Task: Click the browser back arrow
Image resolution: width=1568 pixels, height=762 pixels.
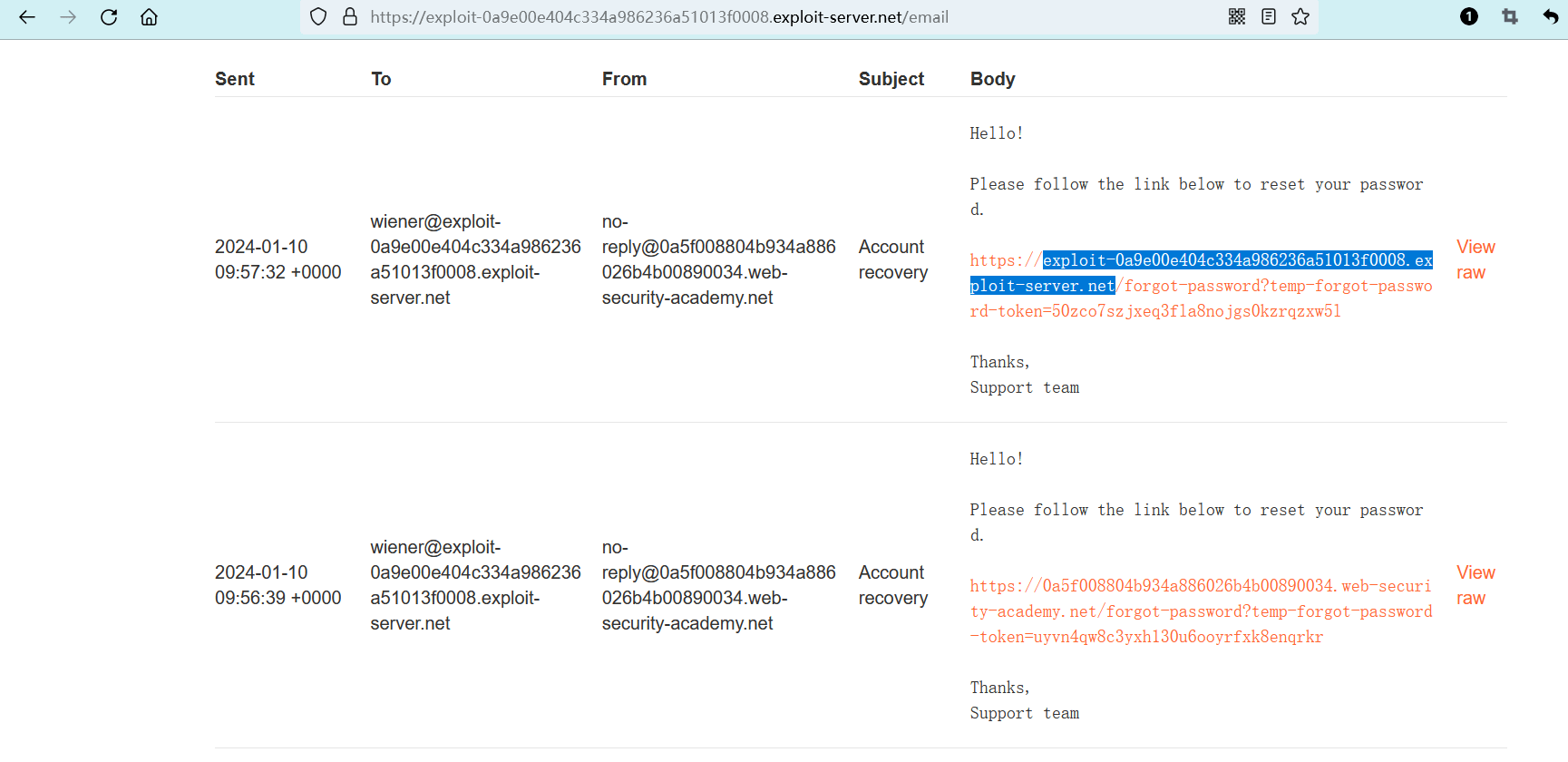Action: (x=27, y=17)
